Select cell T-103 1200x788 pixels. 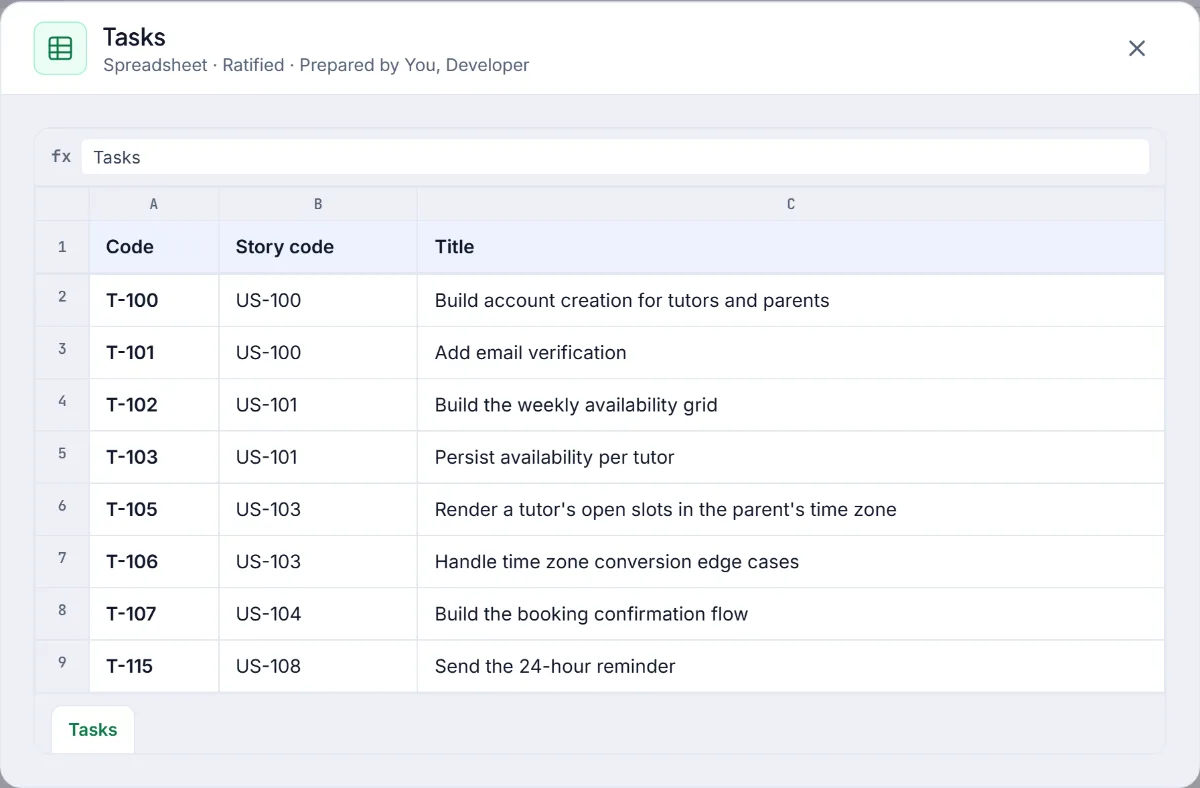(x=154, y=457)
